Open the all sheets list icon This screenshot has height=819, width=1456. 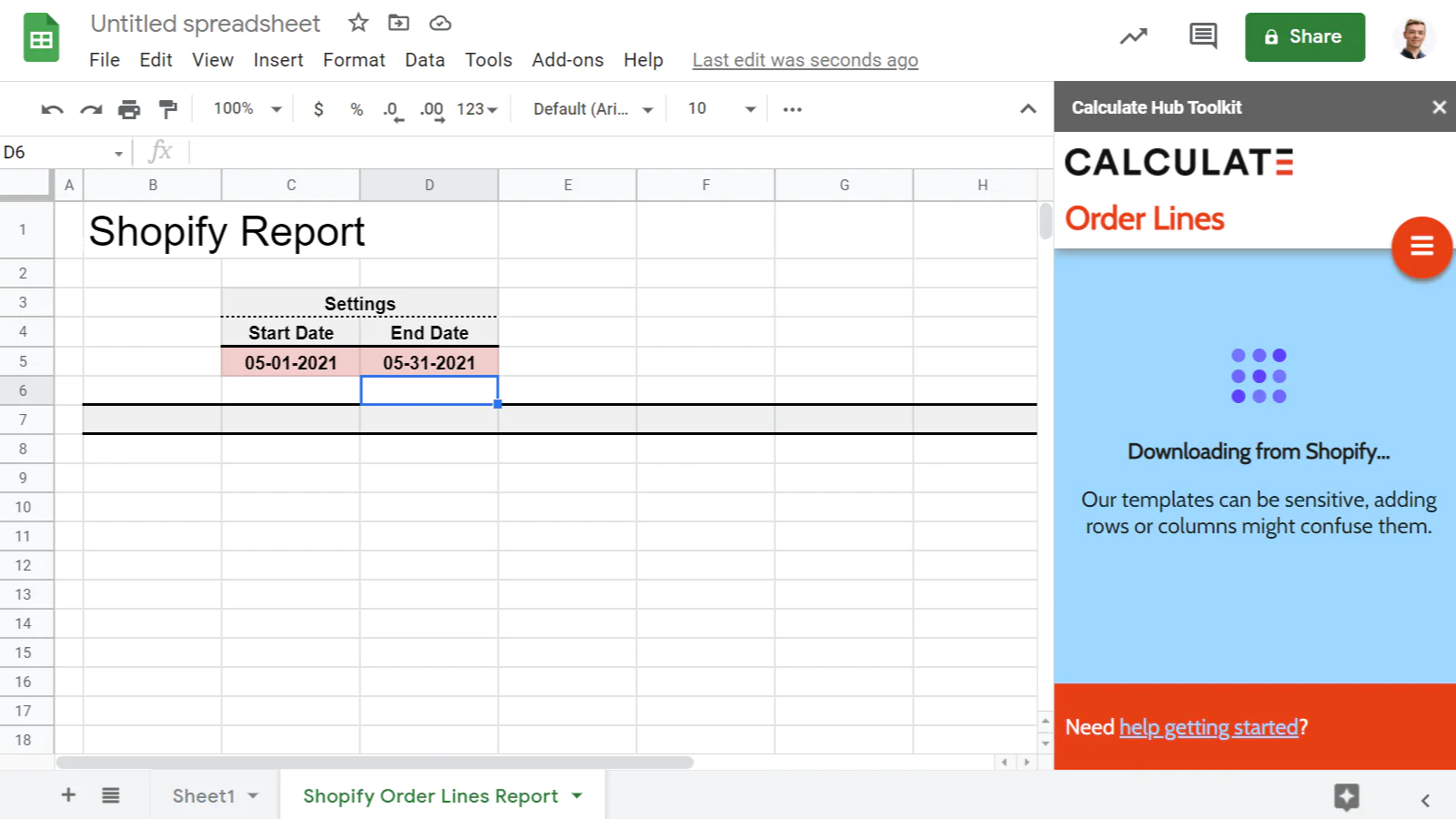[111, 795]
